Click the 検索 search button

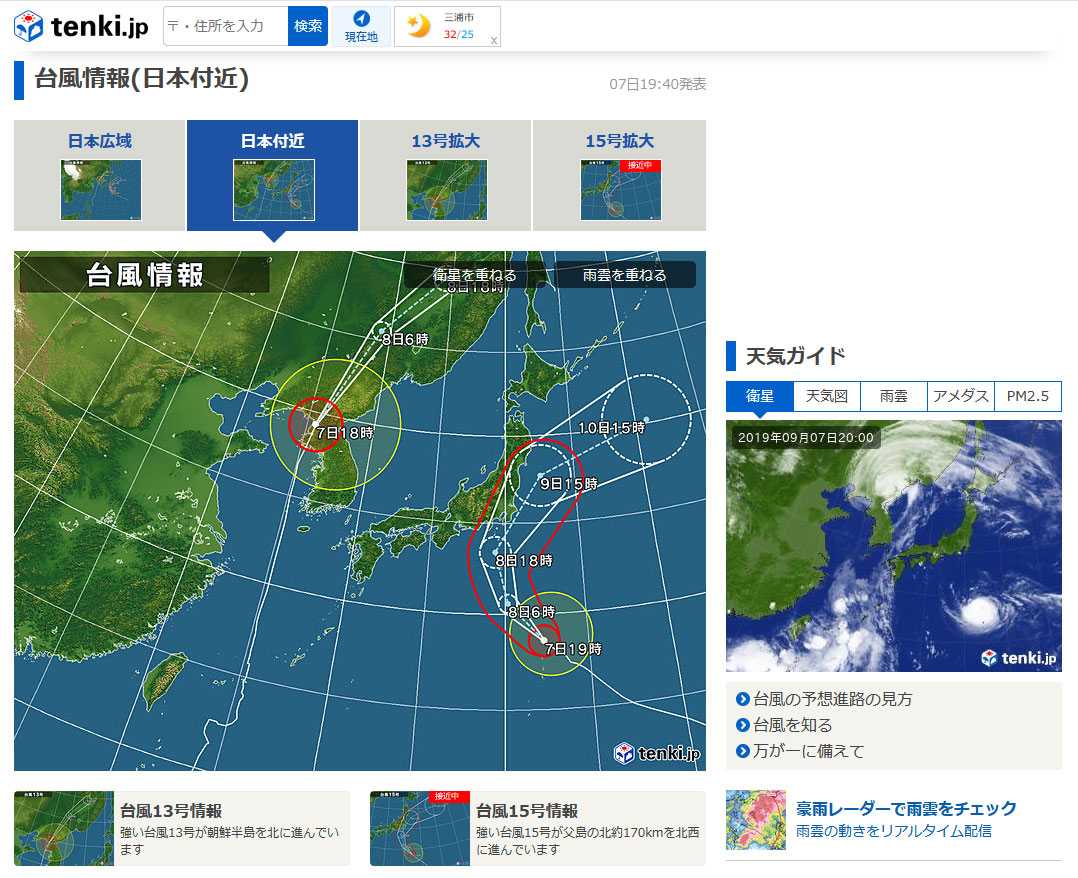pyautogui.click(x=308, y=26)
